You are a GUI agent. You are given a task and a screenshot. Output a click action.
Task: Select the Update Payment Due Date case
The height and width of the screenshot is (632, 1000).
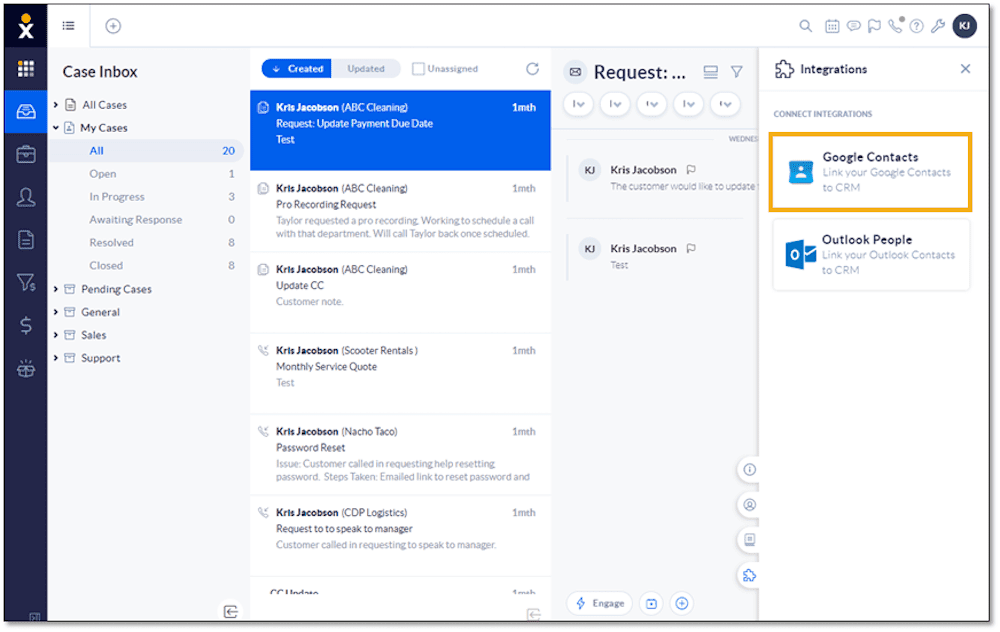[401, 130]
